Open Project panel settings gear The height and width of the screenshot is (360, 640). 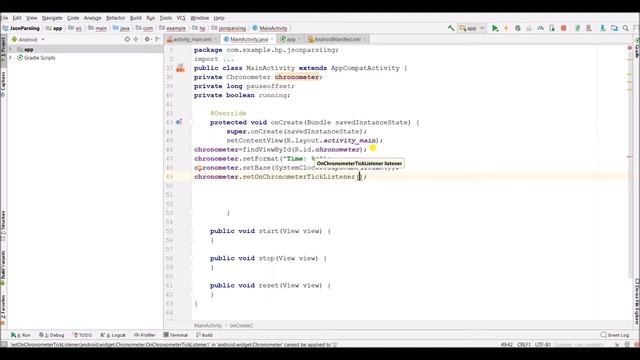tap(147, 39)
